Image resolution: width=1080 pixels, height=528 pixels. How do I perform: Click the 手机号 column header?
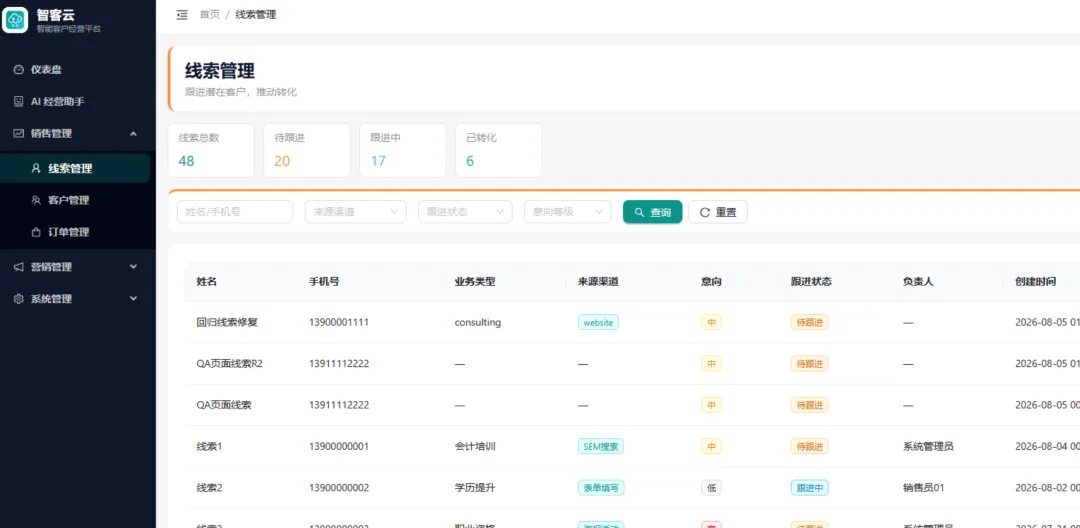click(324, 282)
